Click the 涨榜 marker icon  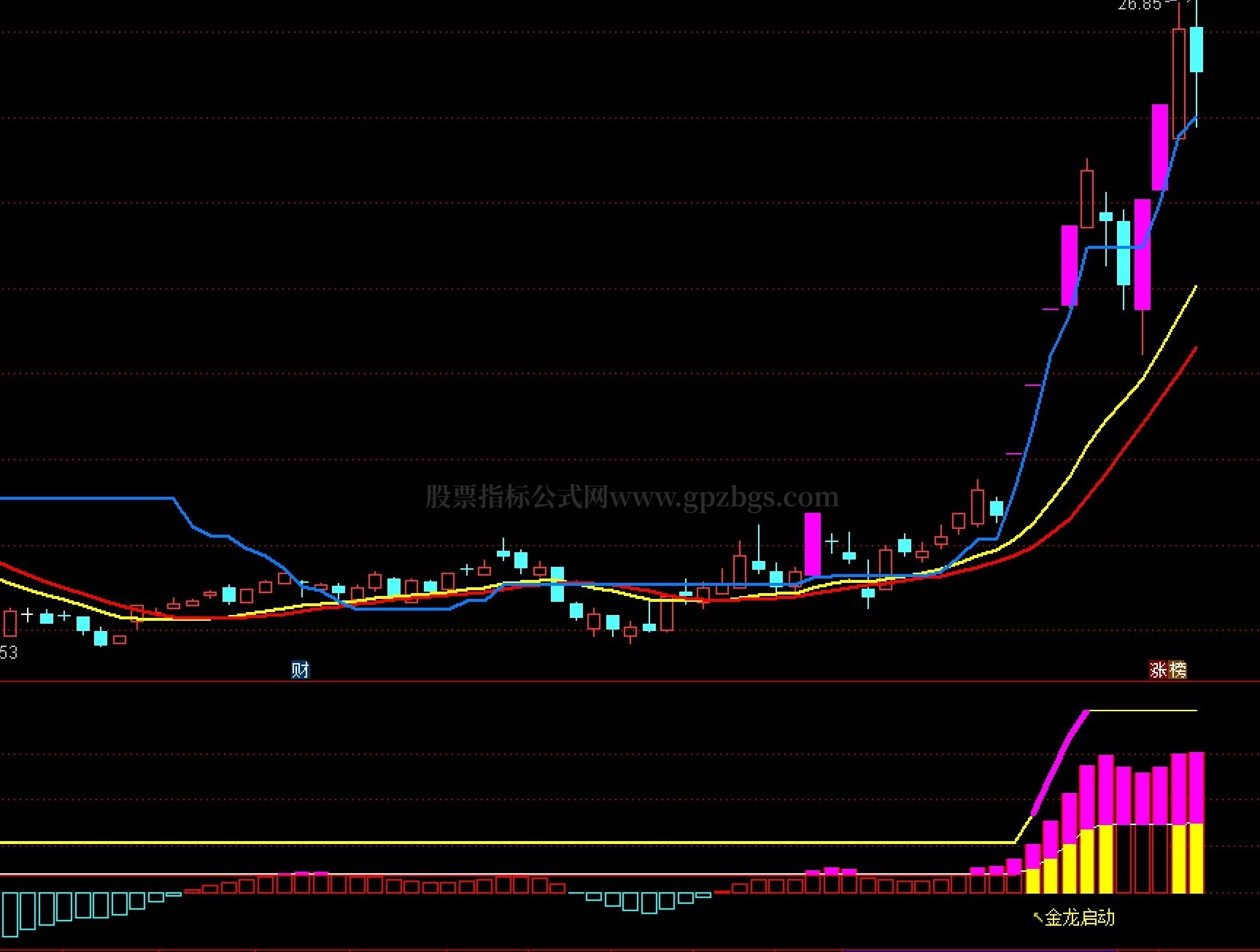click(x=1167, y=670)
